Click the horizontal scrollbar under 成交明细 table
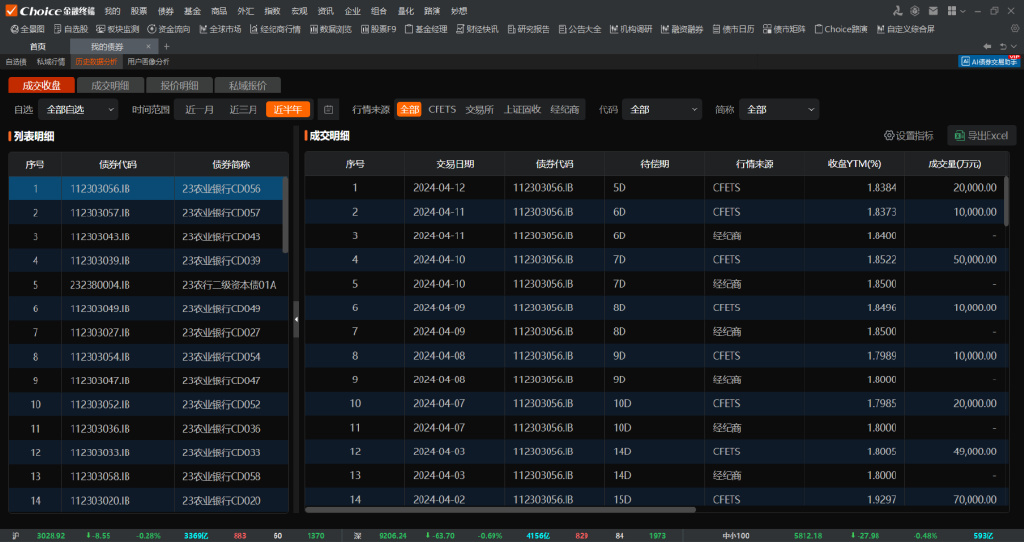The height and width of the screenshot is (542, 1024). click(500, 509)
